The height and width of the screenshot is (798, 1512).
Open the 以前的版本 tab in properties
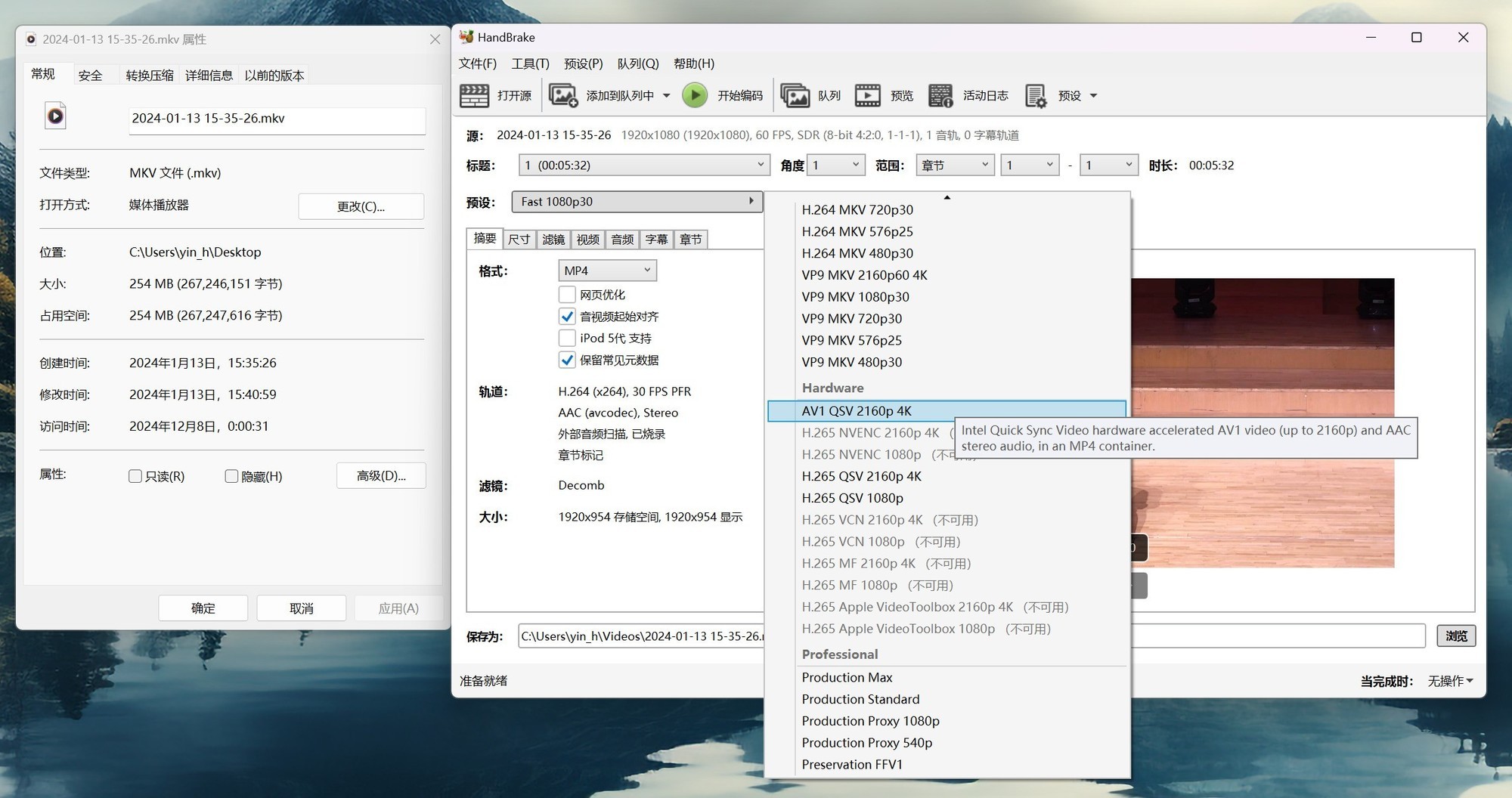coord(274,76)
